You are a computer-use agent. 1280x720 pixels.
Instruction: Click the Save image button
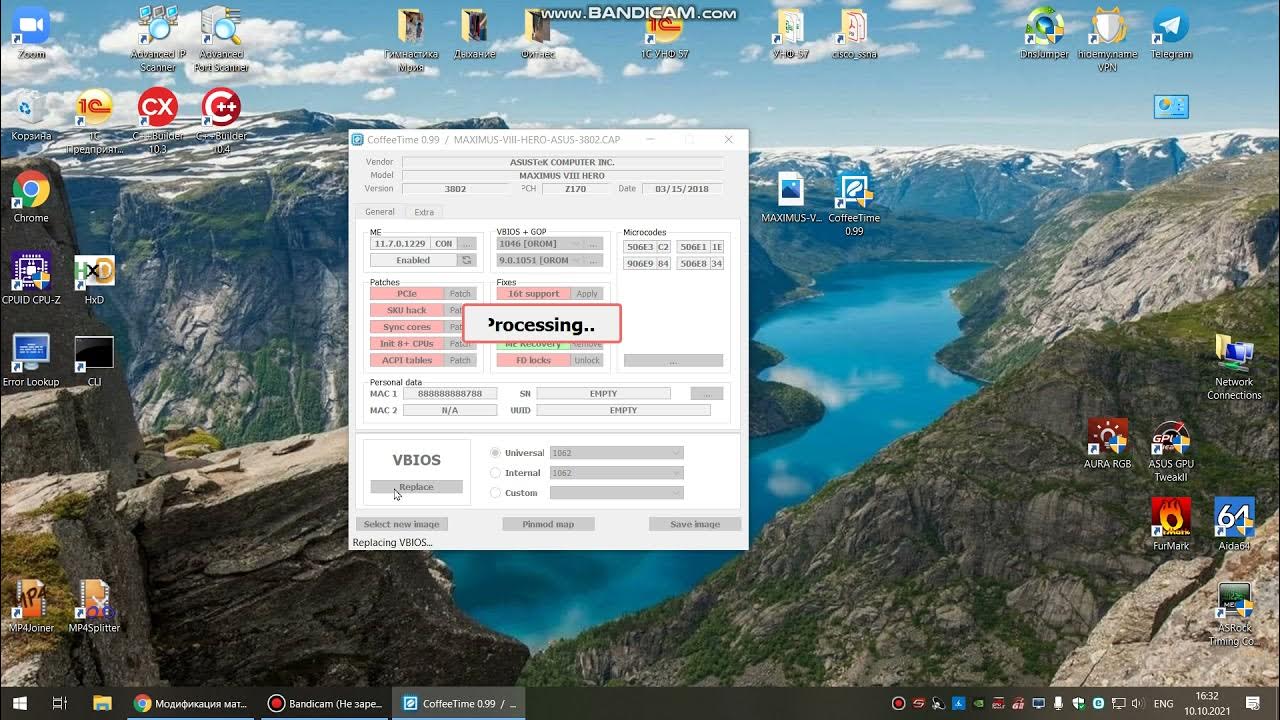(695, 524)
